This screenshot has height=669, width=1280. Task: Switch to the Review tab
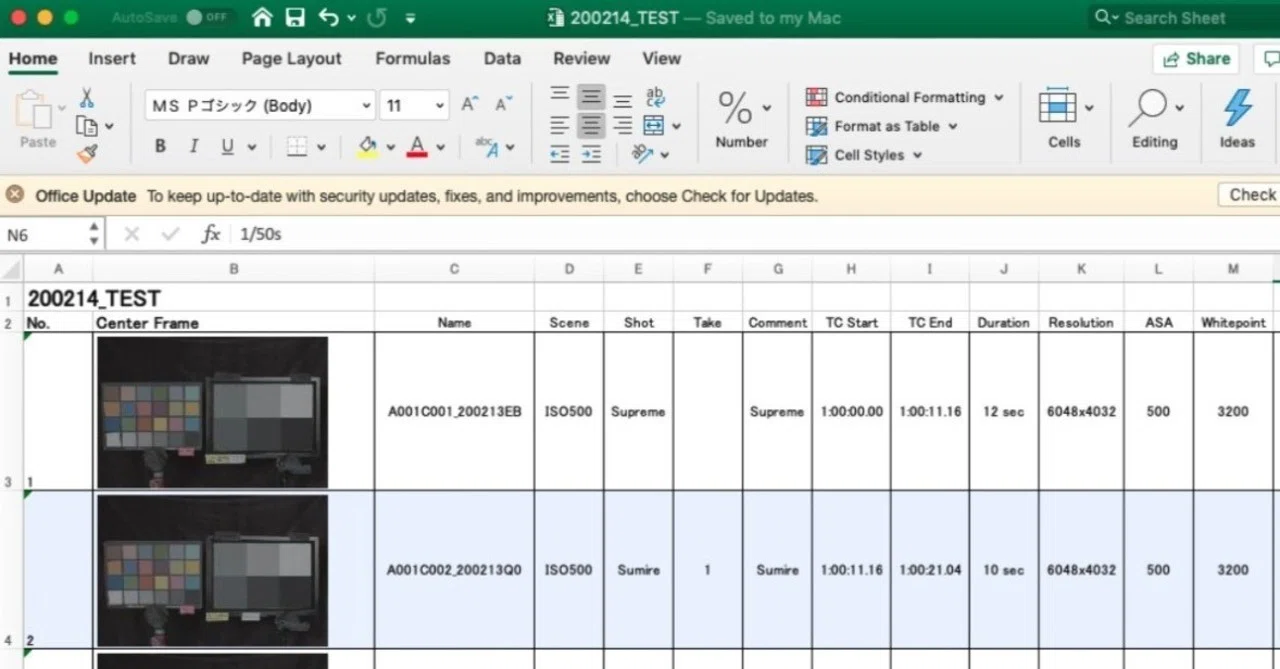point(581,58)
